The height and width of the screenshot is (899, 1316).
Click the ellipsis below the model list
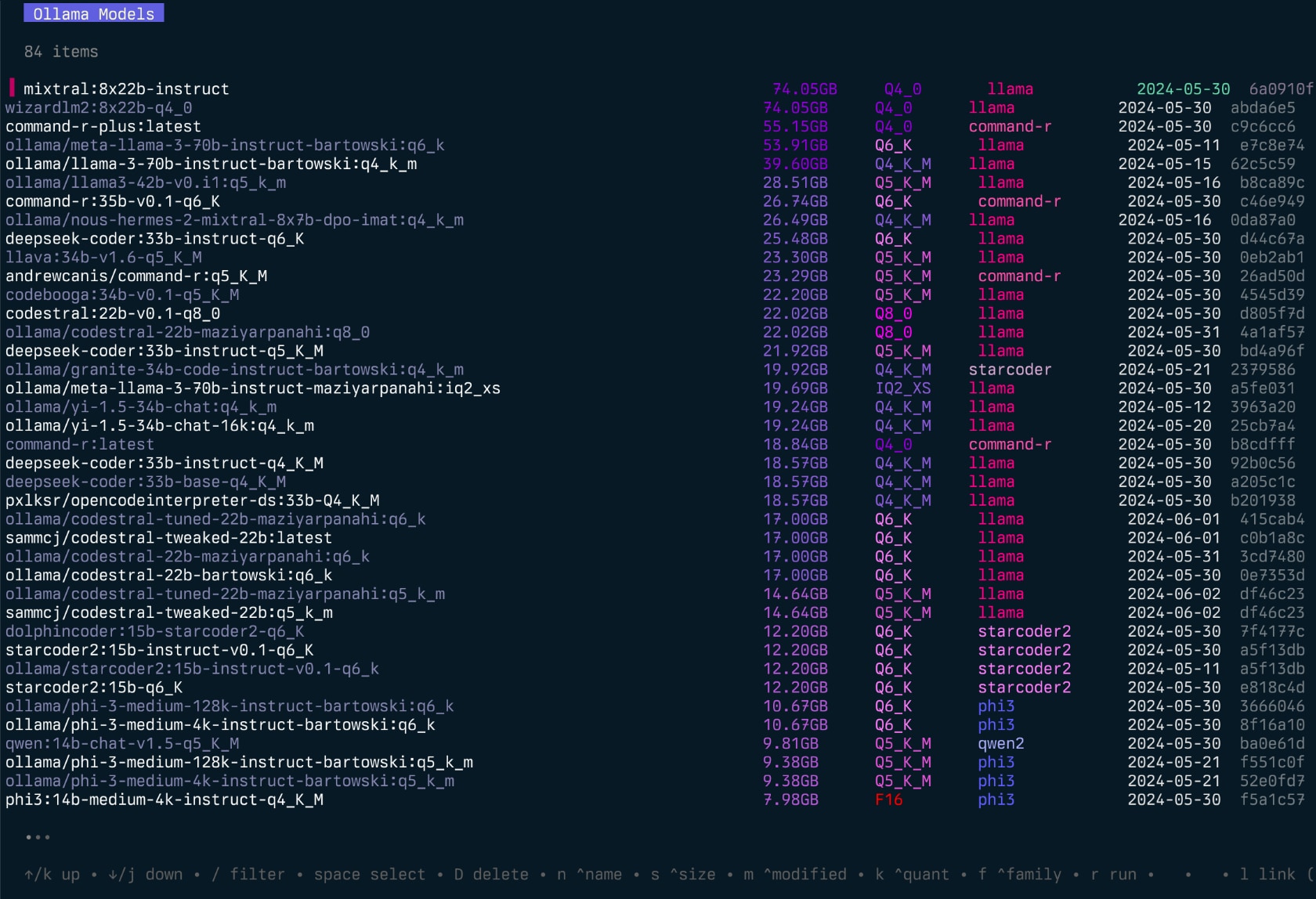(38, 837)
